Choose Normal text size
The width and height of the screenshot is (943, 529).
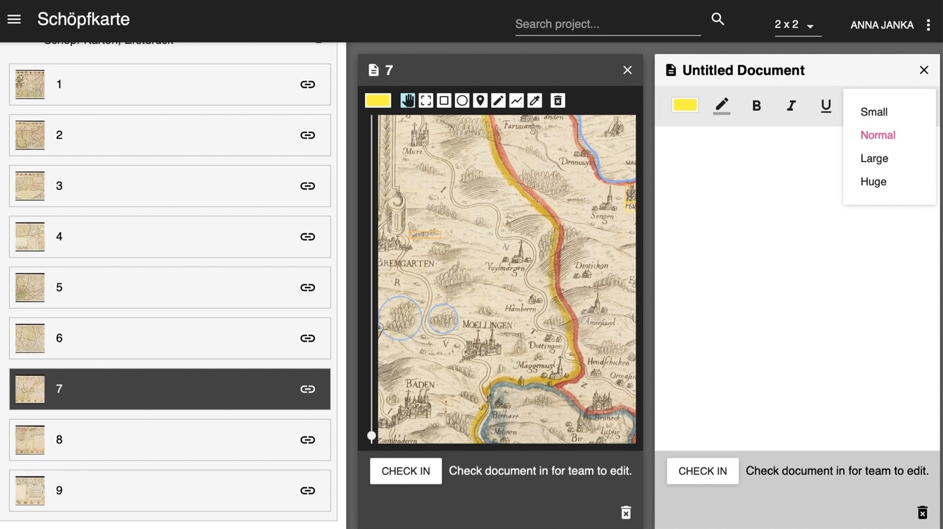click(877, 135)
